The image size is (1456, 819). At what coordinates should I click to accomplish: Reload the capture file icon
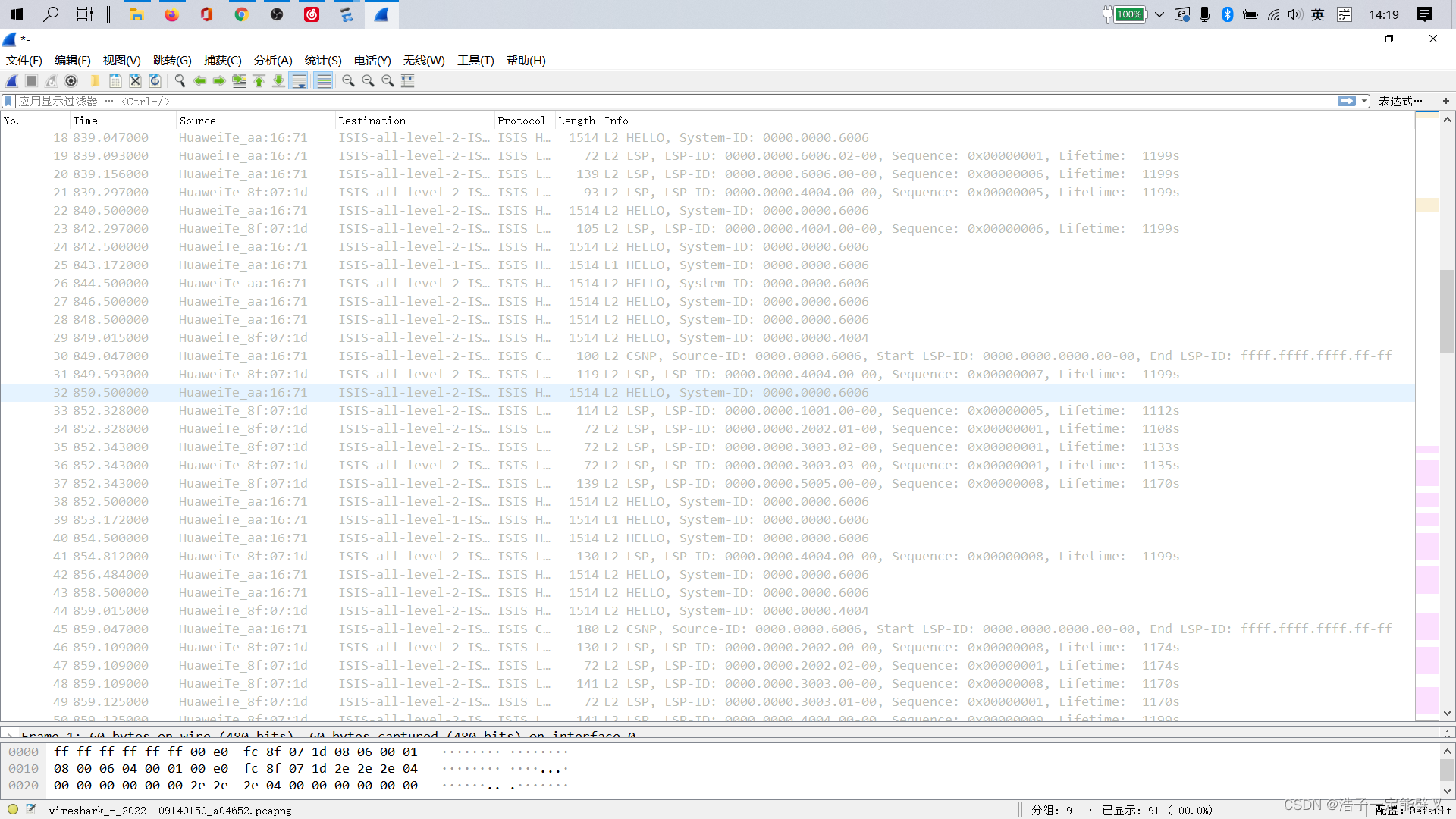click(x=155, y=81)
